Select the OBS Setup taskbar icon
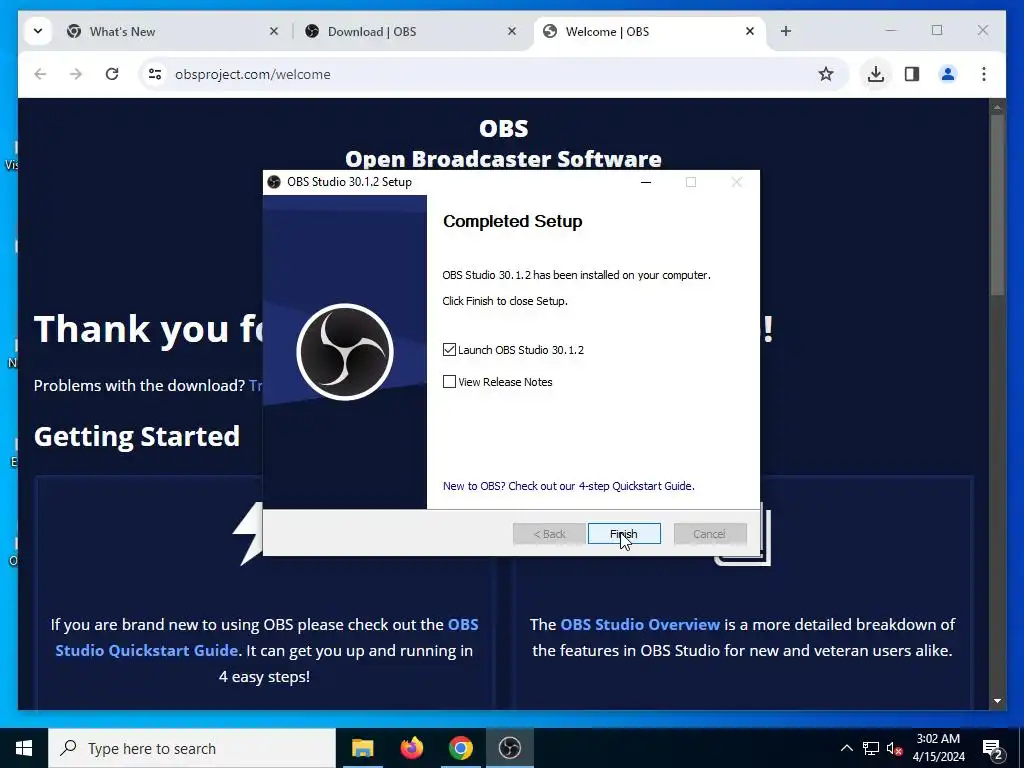The width and height of the screenshot is (1024, 768). coord(509,748)
